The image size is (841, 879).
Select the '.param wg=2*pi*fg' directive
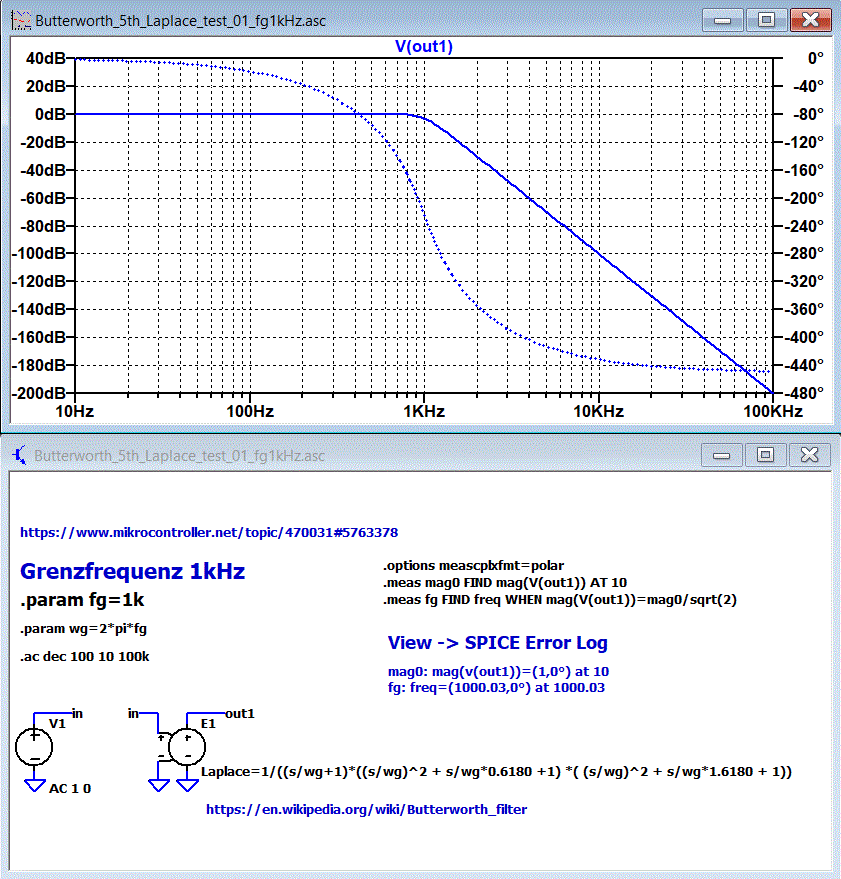click(84, 629)
